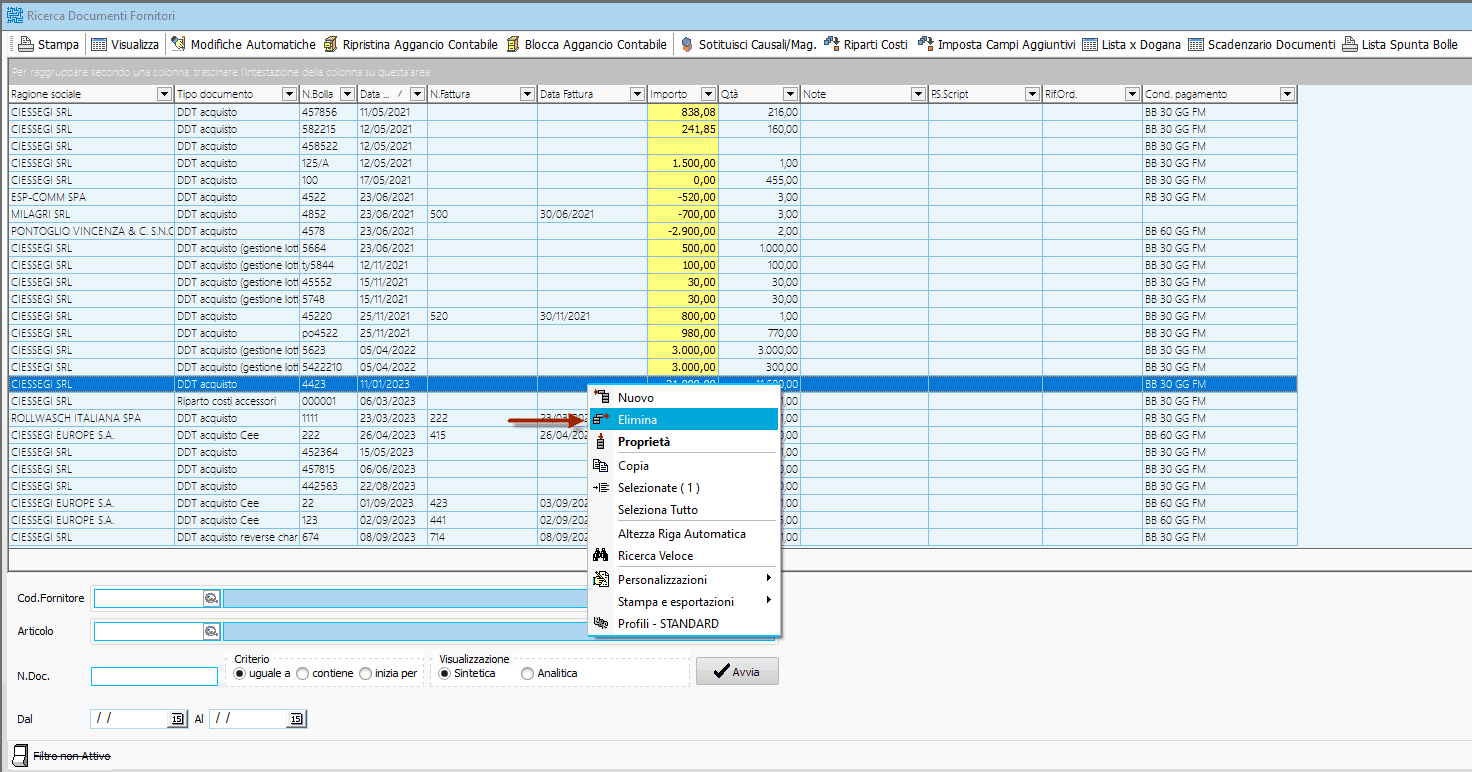Click the 'Riparto costi accessori' cell
The image size is (1472, 772).
(237, 401)
